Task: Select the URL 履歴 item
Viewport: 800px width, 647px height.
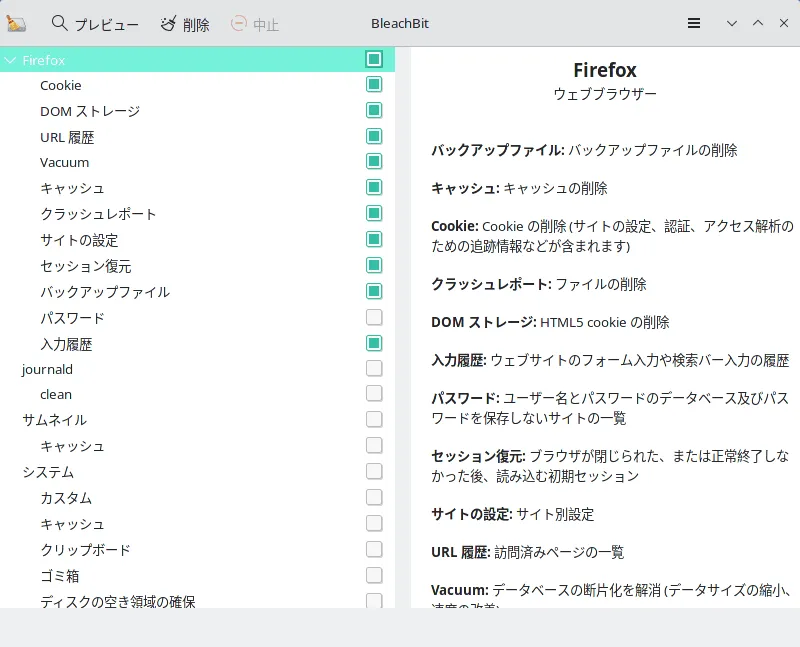Action: [x=67, y=137]
